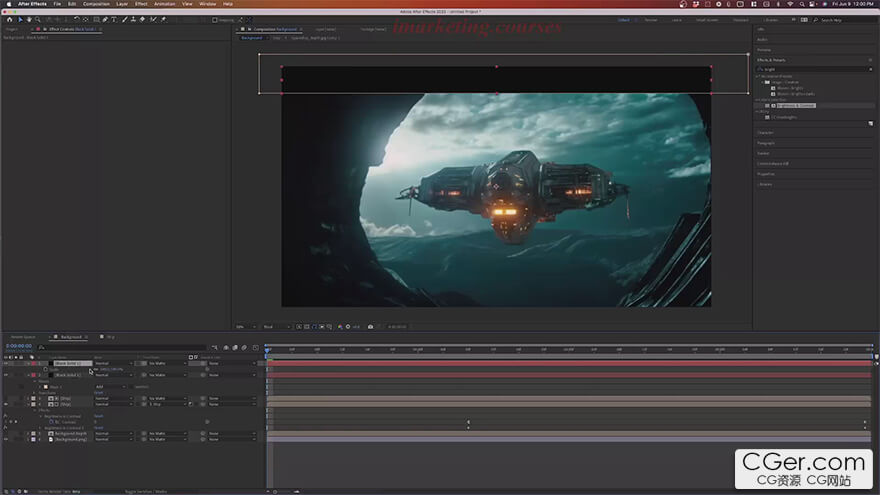The width and height of the screenshot is (880, 495).
Task: Select the Puppet Pin tool
Action: tap(163, 20)
